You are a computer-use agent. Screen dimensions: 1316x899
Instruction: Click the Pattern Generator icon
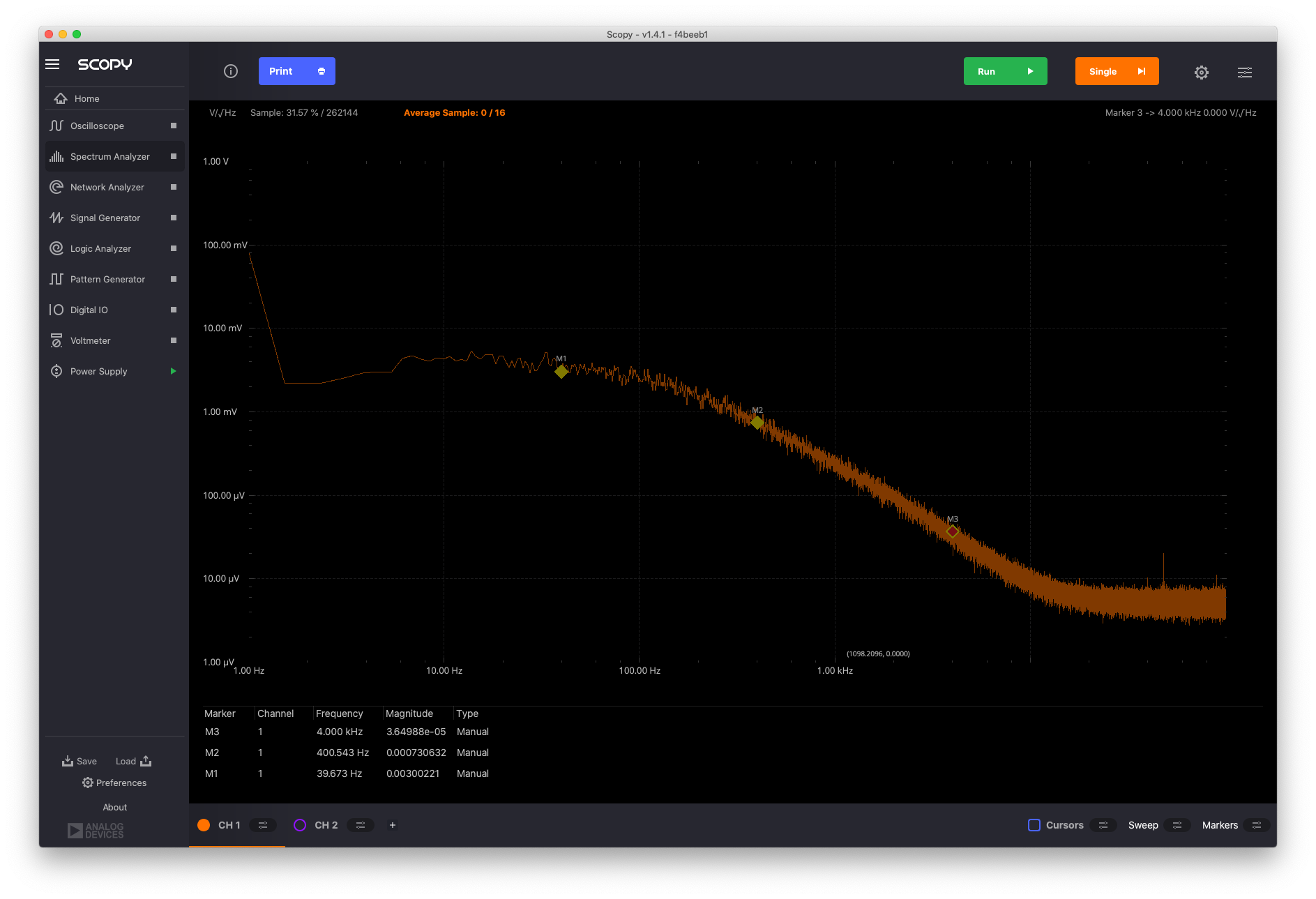click(56, 279)
